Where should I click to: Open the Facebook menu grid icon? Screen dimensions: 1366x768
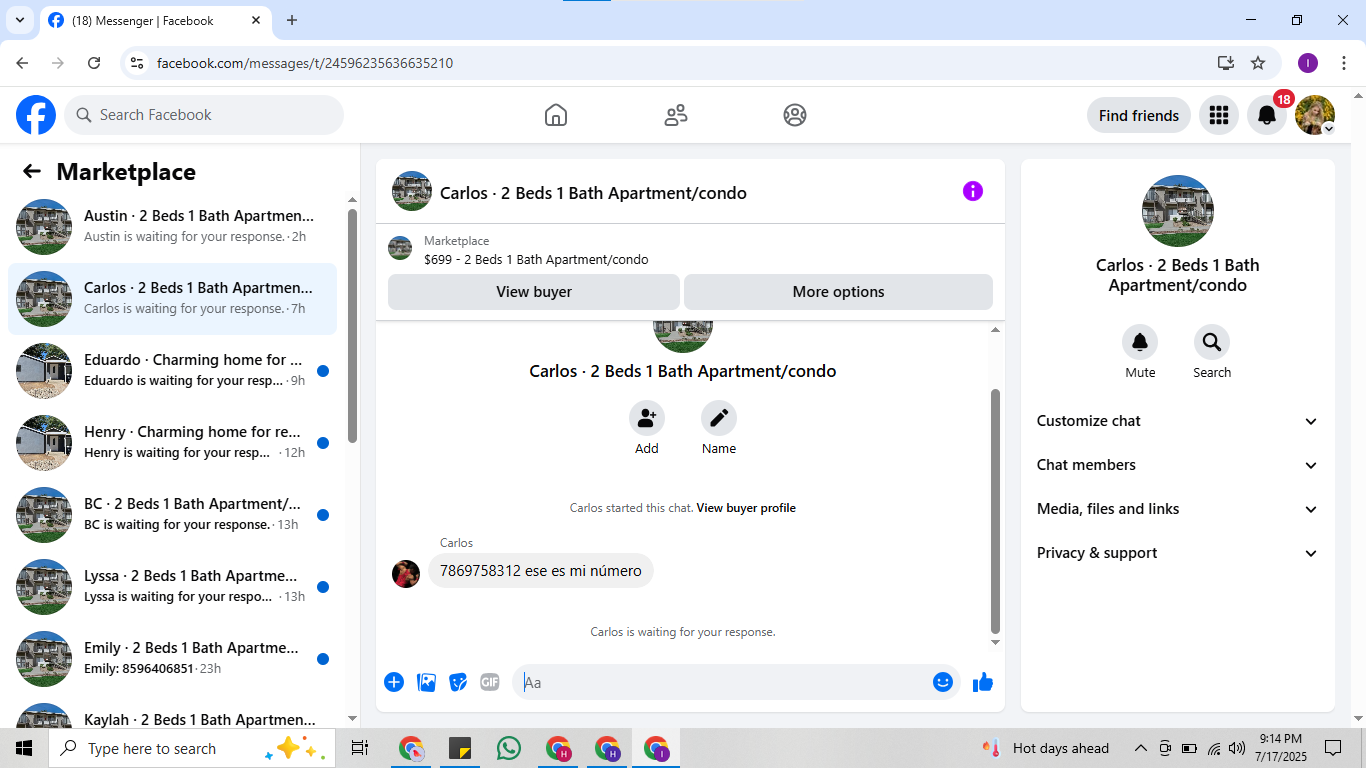[1218, 115]
